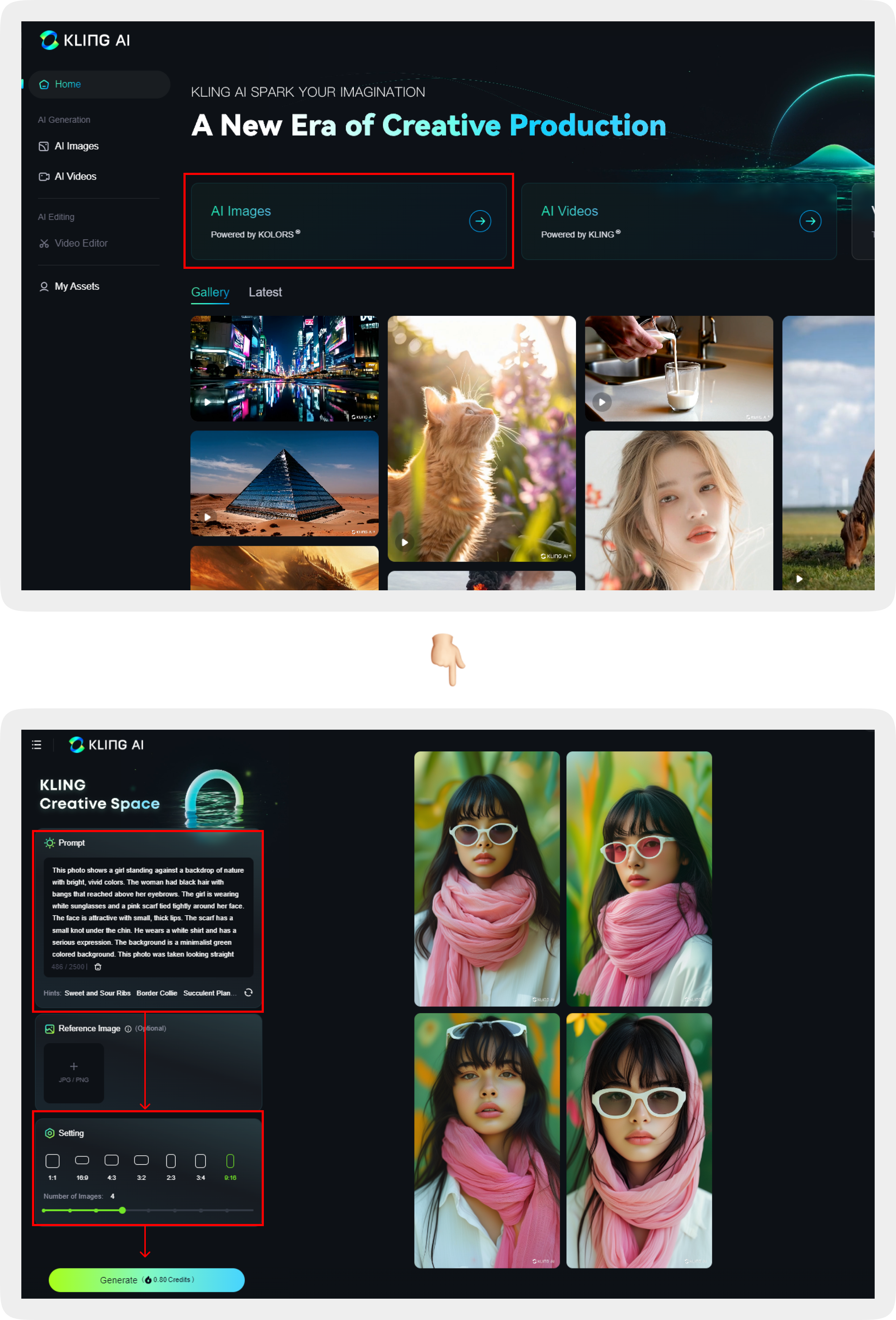This screenshot has width=896, height=1320.
Task: Select the 16:9 aspect ratio
Action: point(82,1160)
